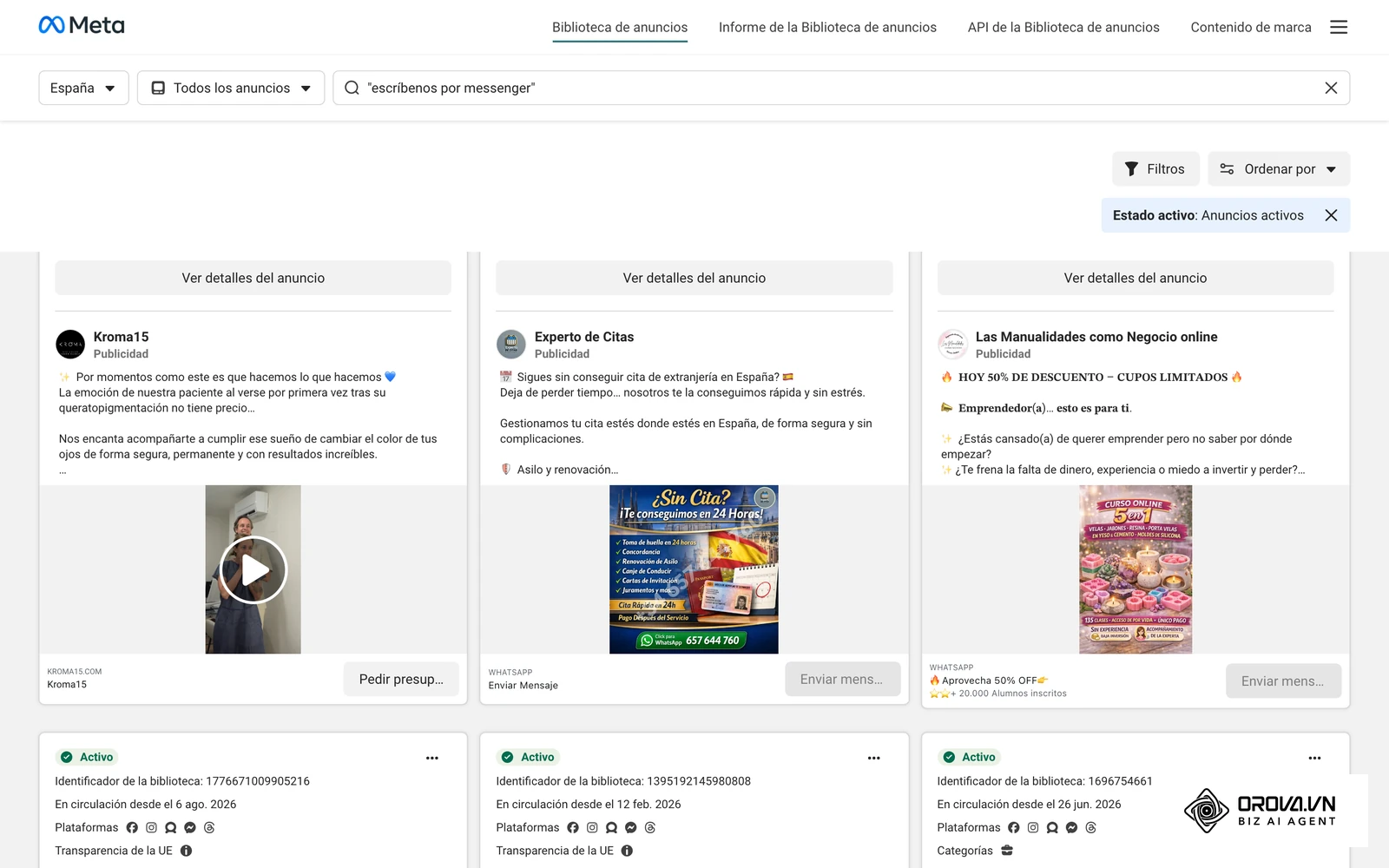Click the Threads platform icon in ad 1776671009905216
This screenshot has width=1389, height=868.
209,827
